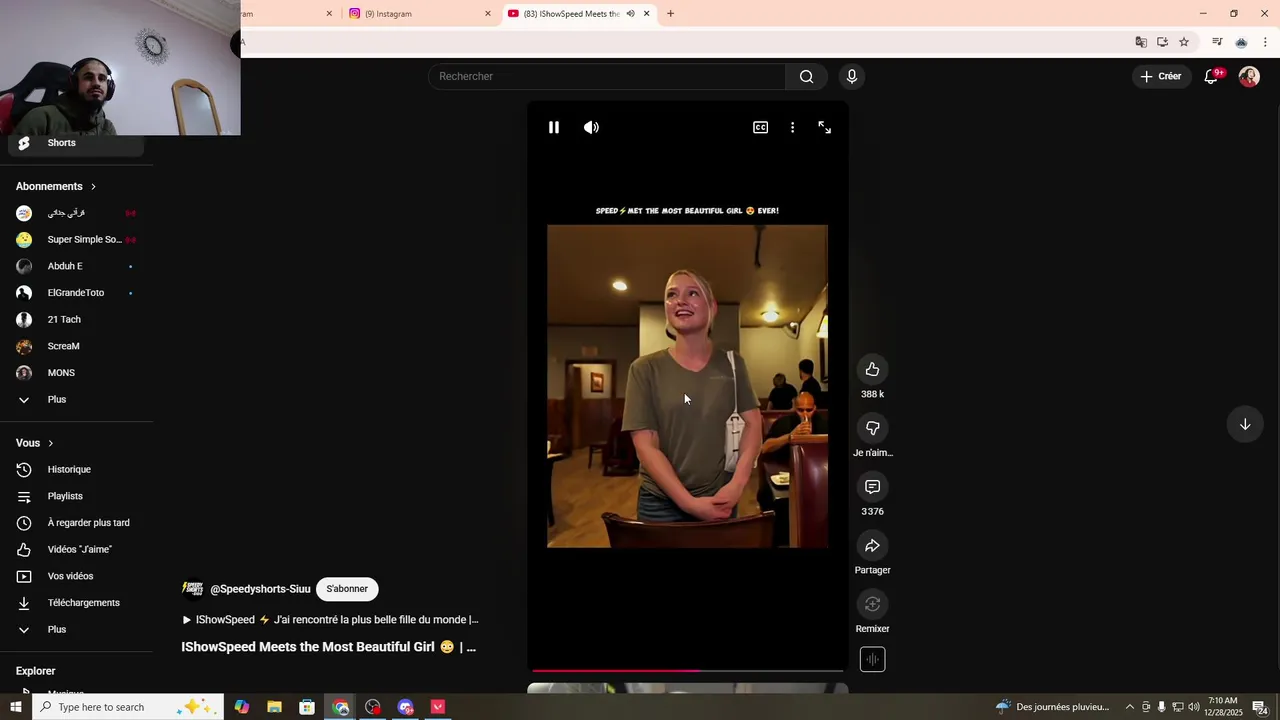Close the Instagram browser tab
Image resolution: width=1280 pixels, height=720 pixels.
click(x=488, y=14)
